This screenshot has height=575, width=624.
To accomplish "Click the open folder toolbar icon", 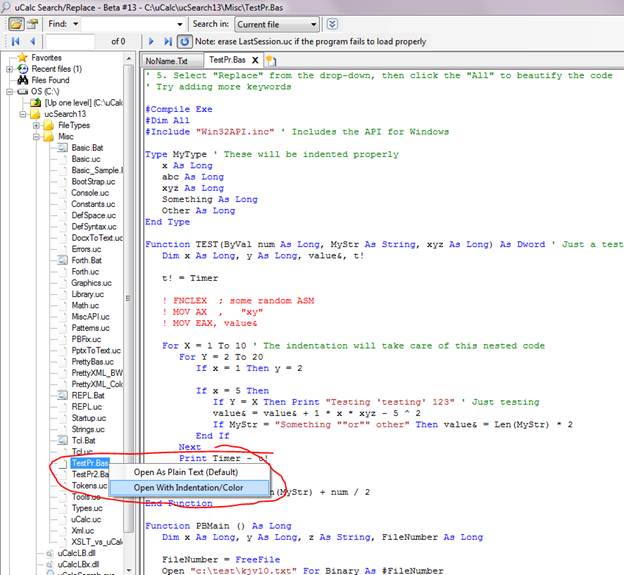I will point(14,23).
